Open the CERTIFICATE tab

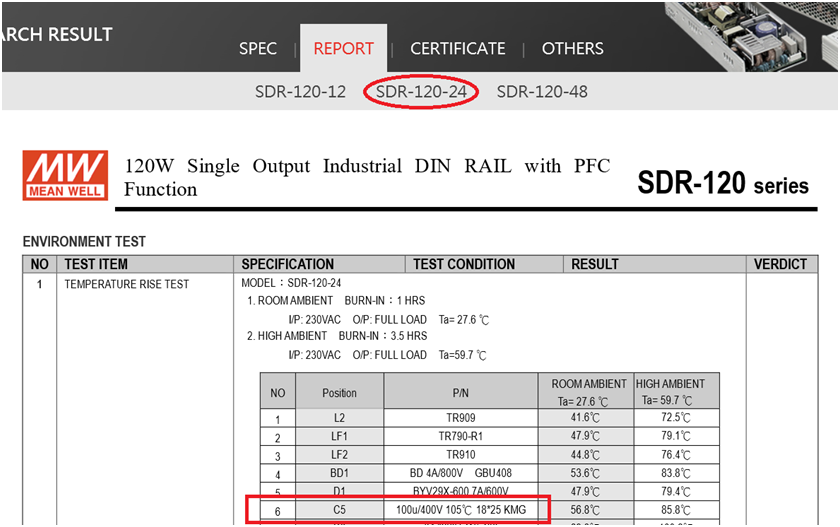tap(457, 48)
